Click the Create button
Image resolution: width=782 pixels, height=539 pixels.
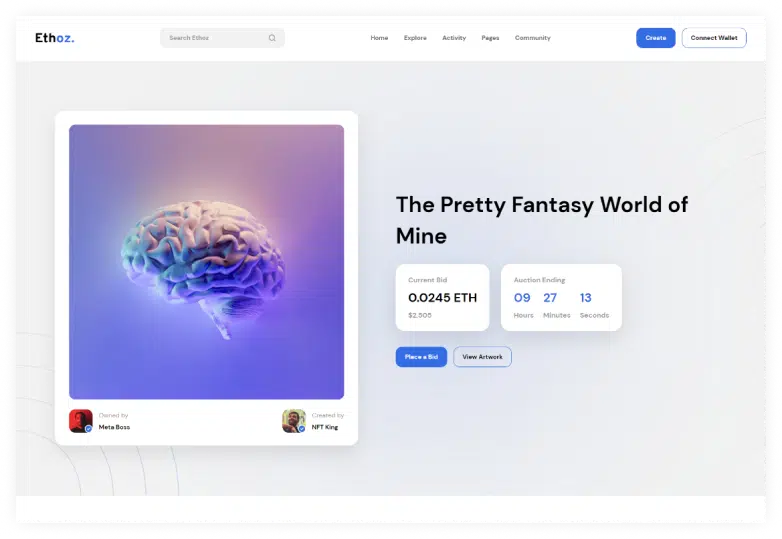coord(656,38)
